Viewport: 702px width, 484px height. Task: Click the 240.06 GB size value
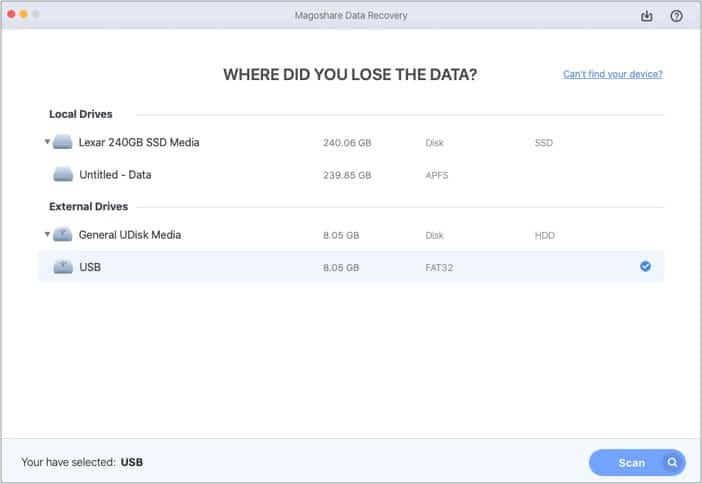[x=347, y=143]
